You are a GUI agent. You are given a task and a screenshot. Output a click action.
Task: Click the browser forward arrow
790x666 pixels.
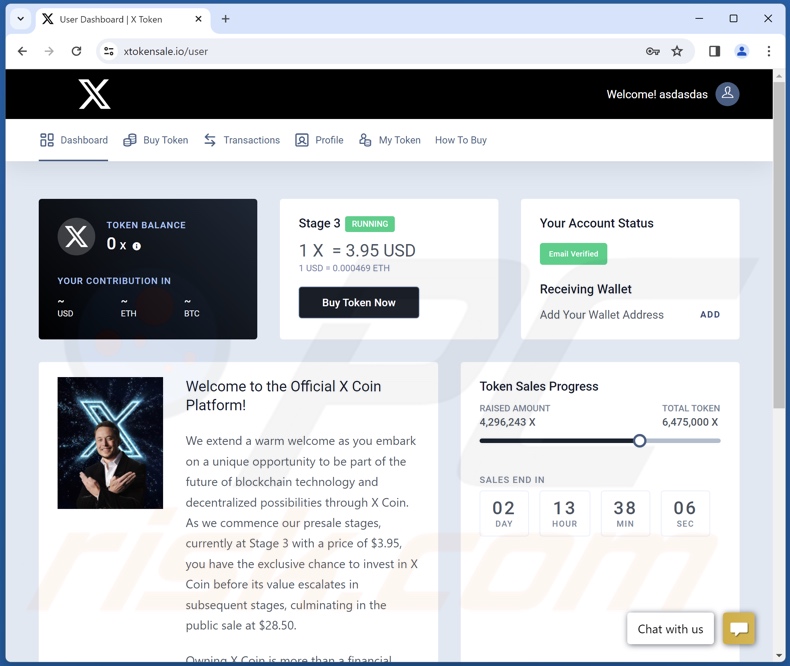[49, 51]
